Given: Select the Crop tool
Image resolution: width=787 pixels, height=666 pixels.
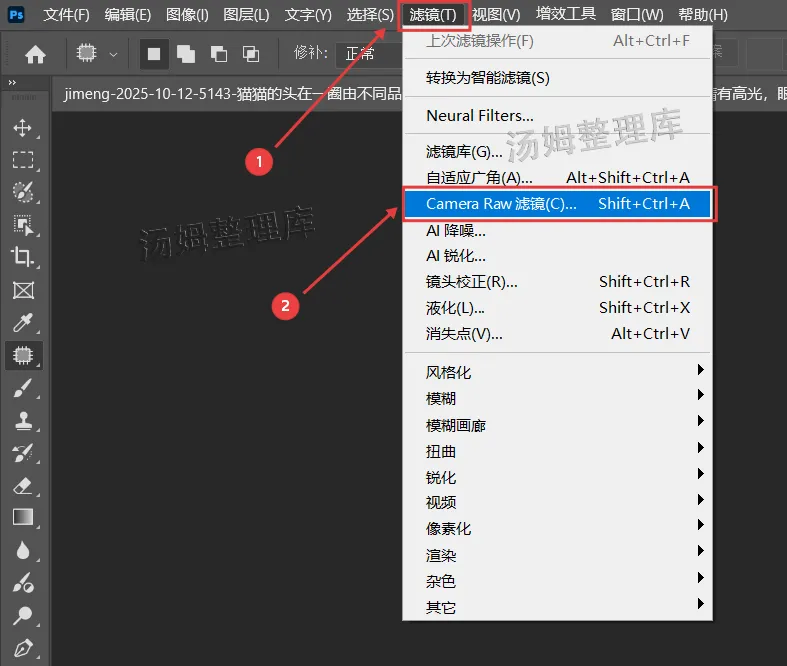Looking at the screenshot, I should (23, 256).
